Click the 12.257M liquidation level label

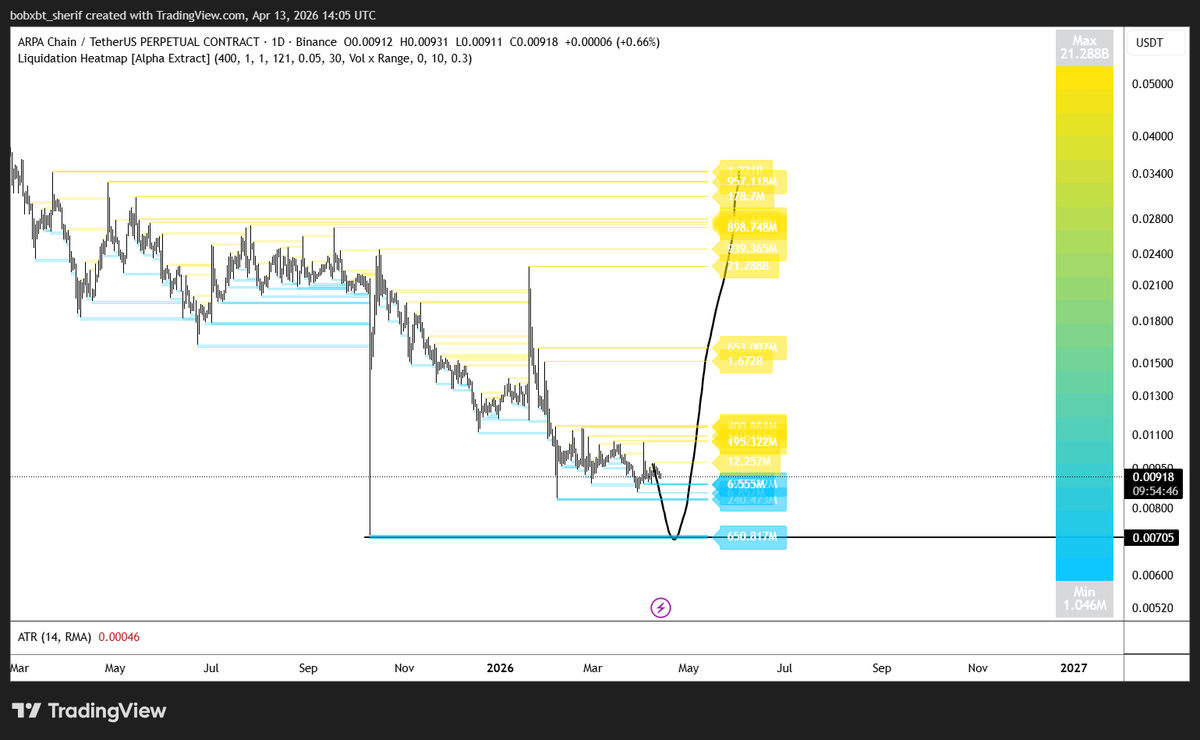click(747, 461)
